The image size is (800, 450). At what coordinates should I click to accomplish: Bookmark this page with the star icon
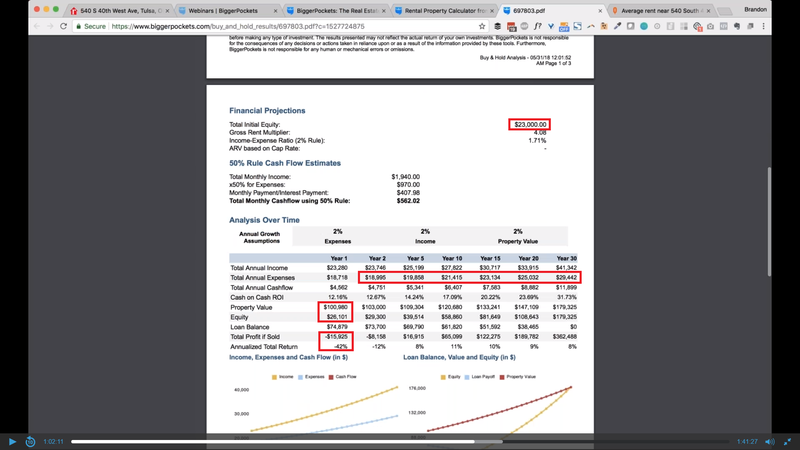coord(482,26)
